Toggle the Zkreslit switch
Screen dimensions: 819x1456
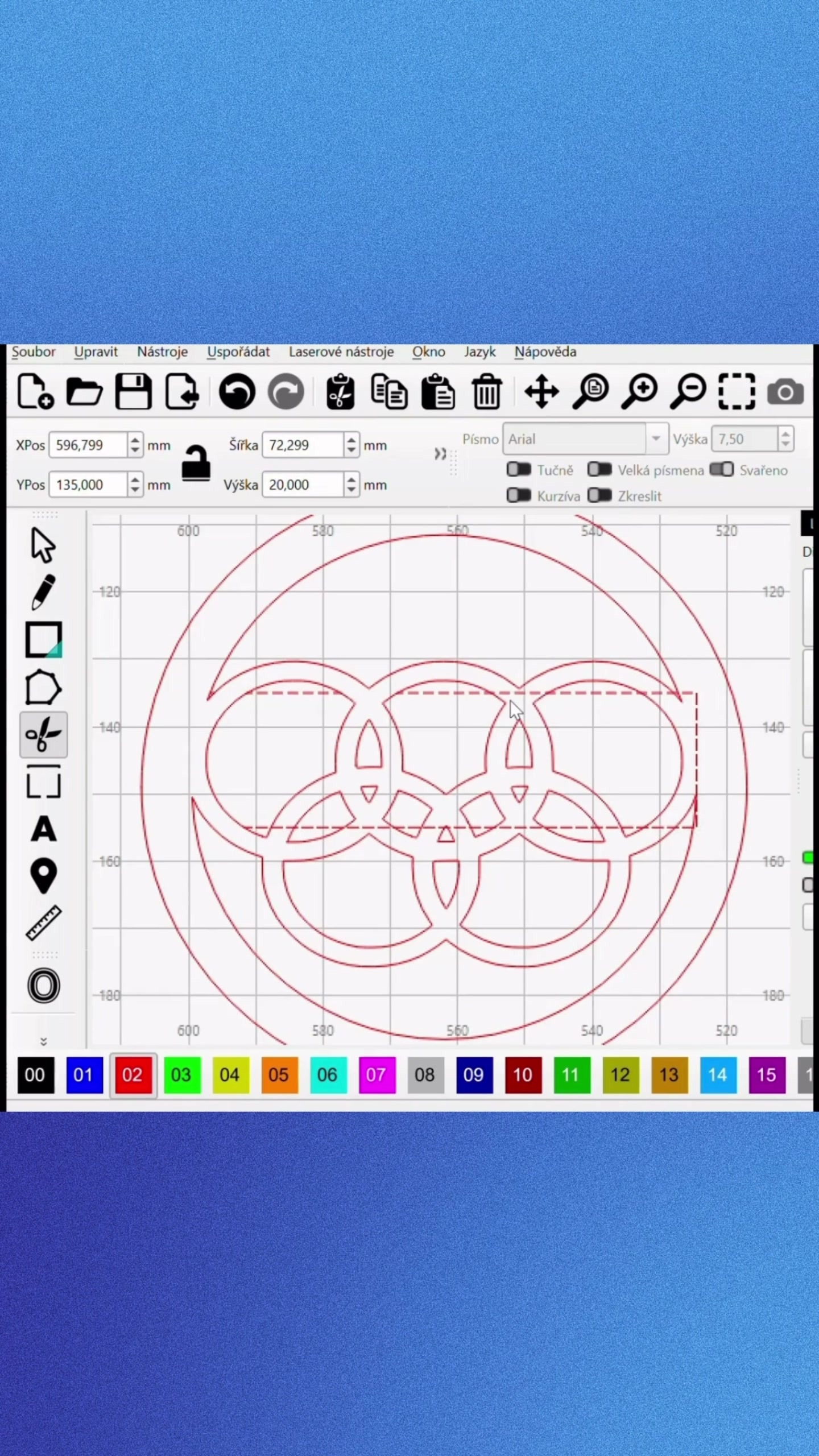pyautogui.click(x=599, y=495)
